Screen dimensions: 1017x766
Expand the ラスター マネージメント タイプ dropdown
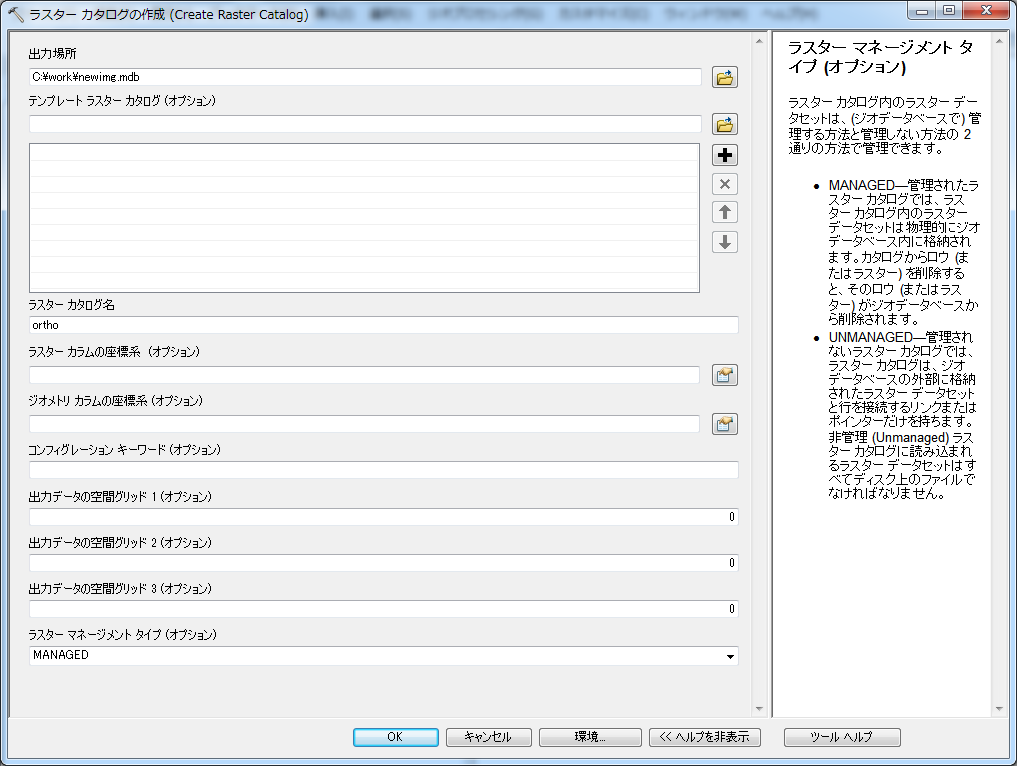(731, 657)
